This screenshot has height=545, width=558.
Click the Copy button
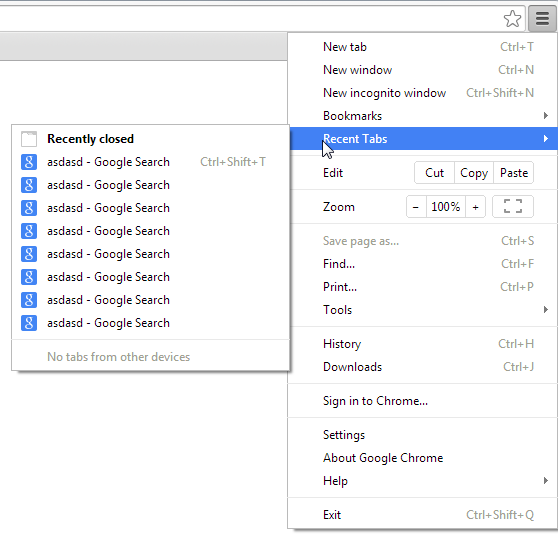pyautogui.click(x=474, y=173)
